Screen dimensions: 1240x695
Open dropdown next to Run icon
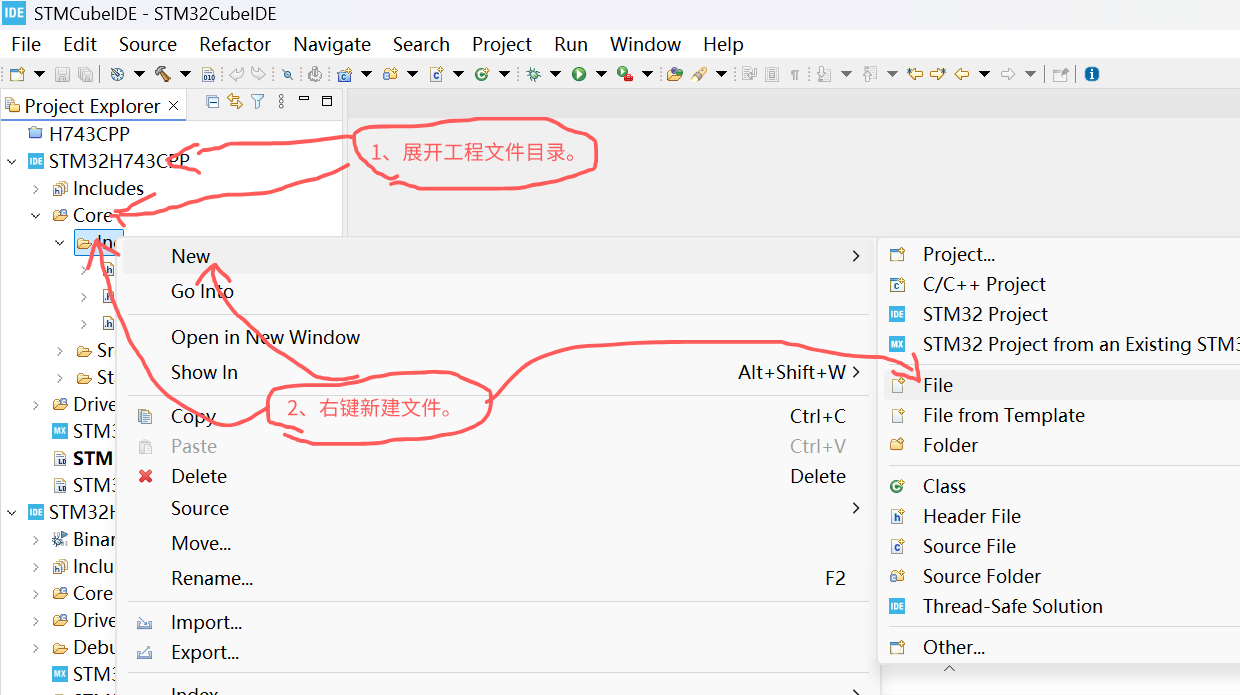(x=601, y=74)
